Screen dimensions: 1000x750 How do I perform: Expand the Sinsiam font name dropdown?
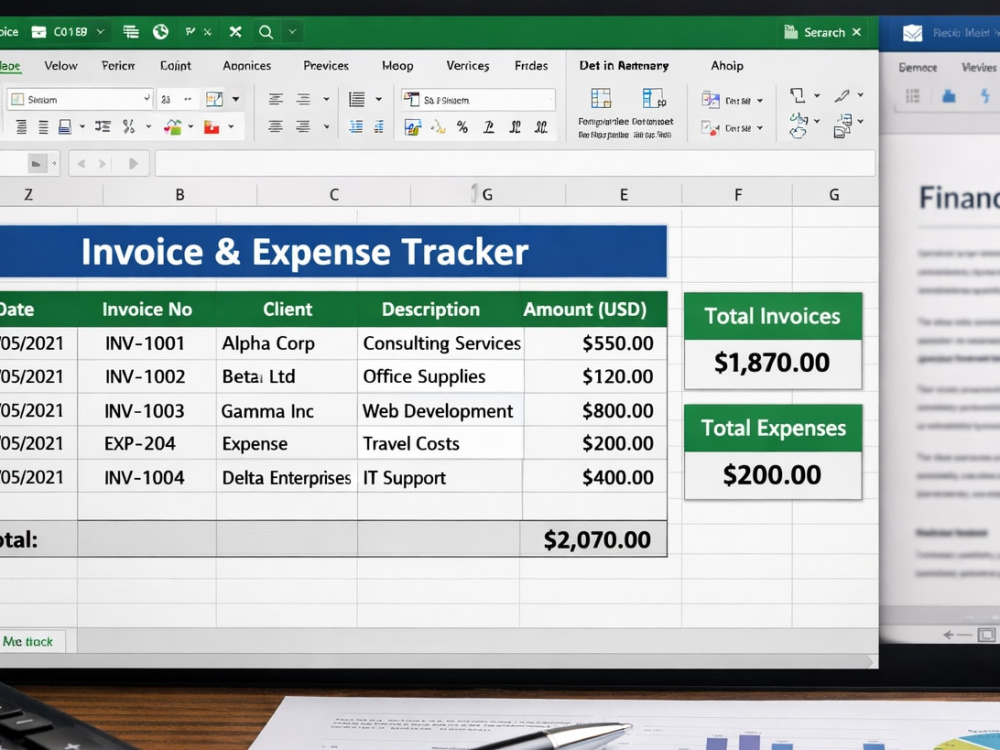pos(147,99)
